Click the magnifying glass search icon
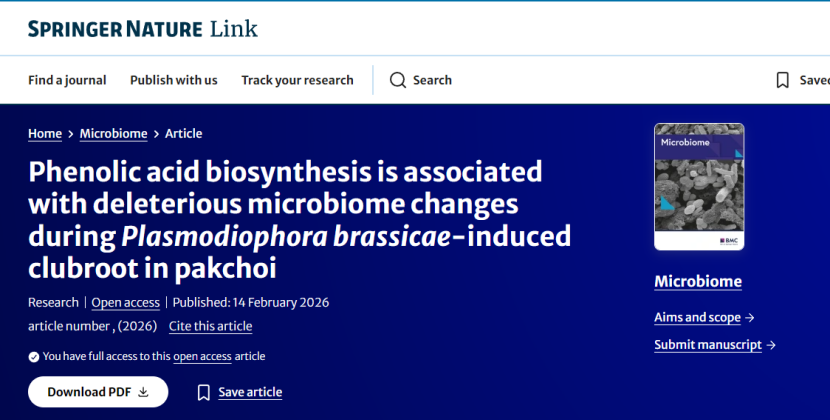The height and width of the screenshot is (420, 830). coord(398,80)
